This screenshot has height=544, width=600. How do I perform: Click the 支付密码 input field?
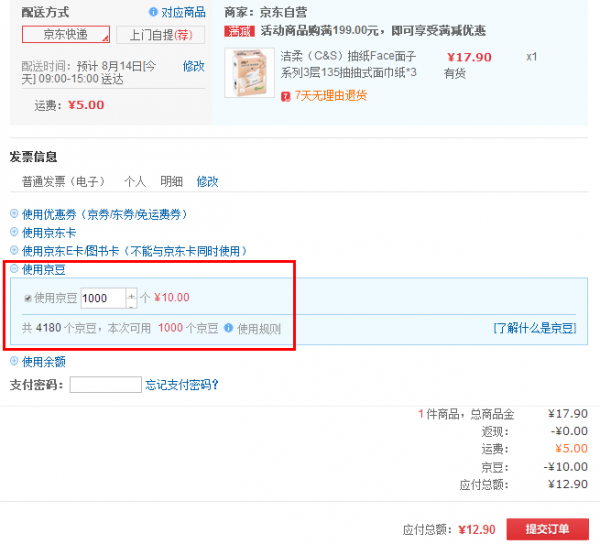point(105,385)
